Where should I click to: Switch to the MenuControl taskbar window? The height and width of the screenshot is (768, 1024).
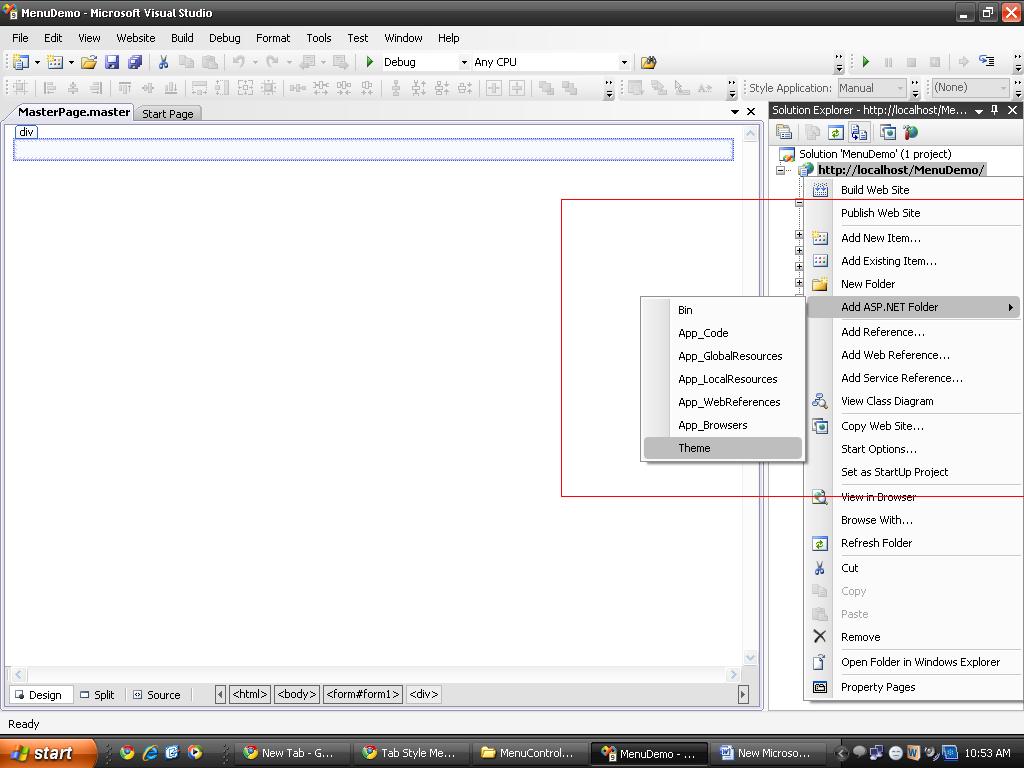529,753
